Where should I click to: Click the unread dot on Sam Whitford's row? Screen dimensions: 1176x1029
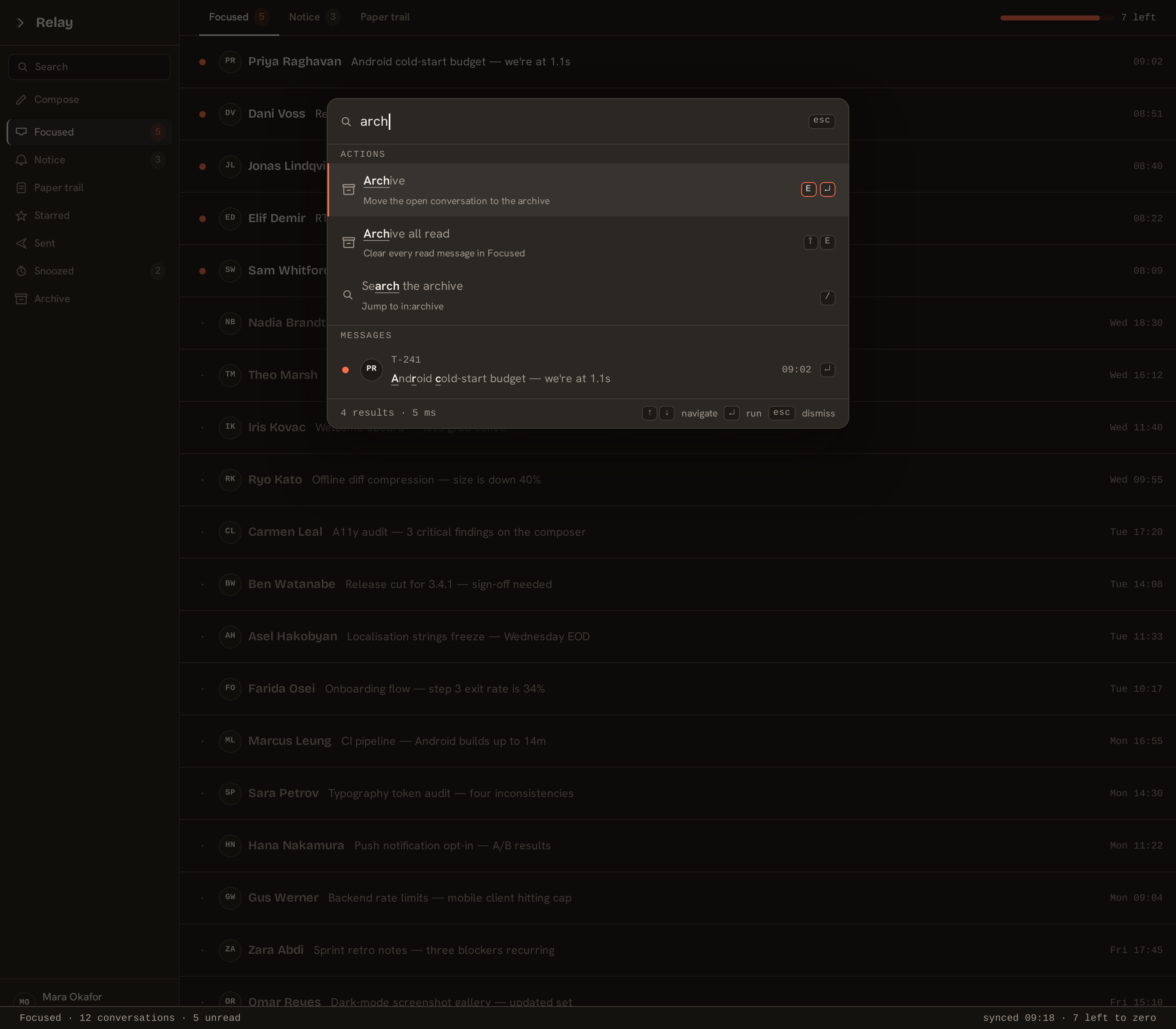[x=203, y=270]
